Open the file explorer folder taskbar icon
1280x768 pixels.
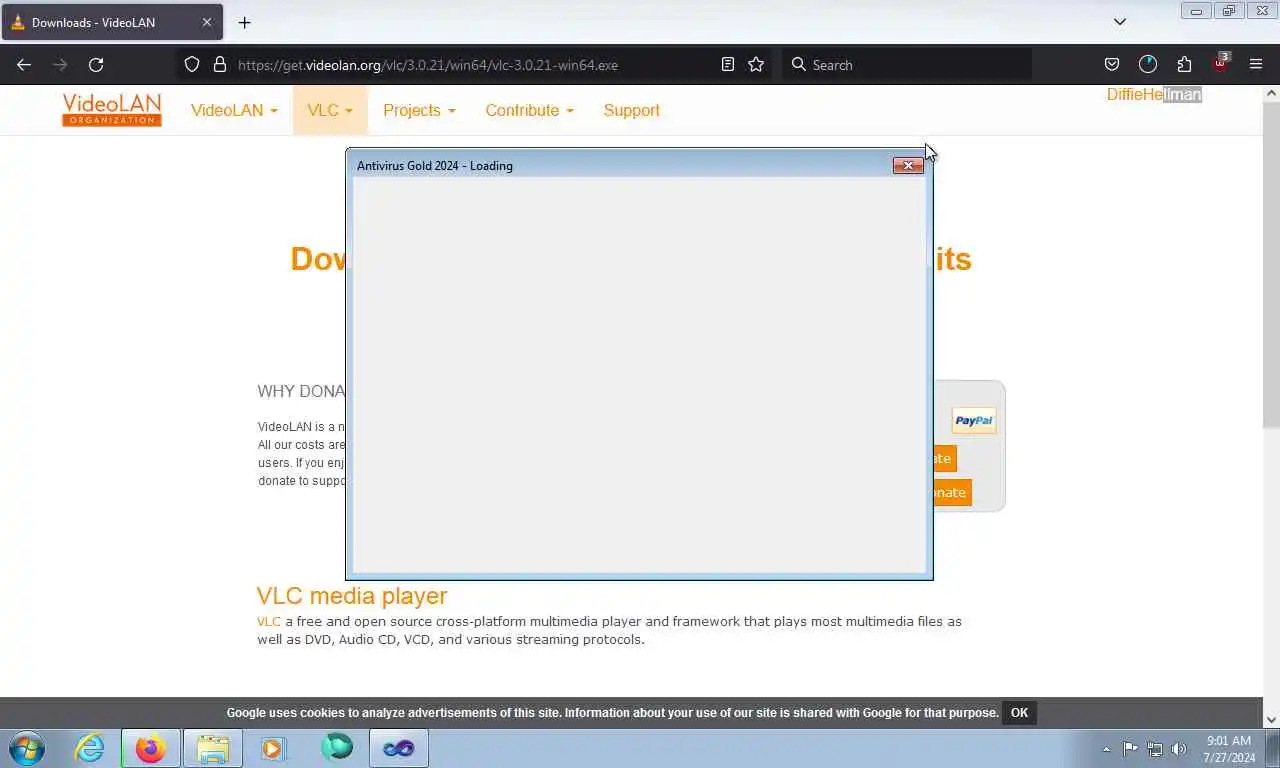pyautogui.click(x=213, y=748)
